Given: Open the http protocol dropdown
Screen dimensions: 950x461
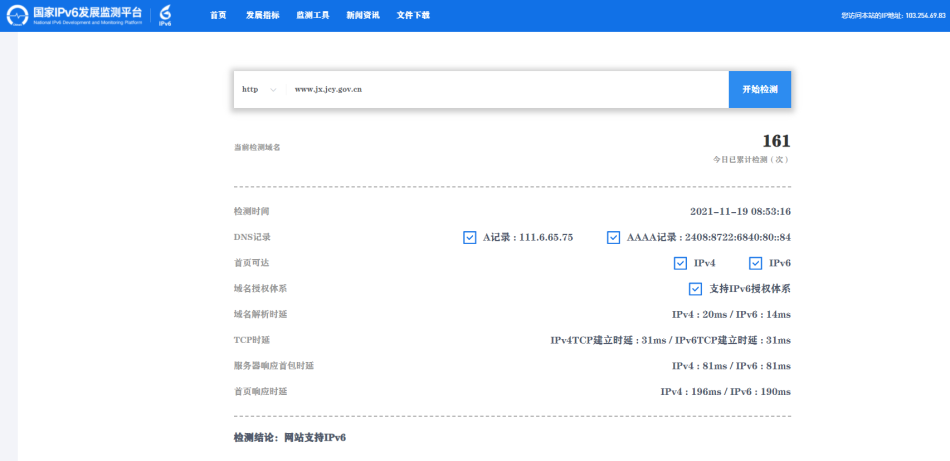Looking at the screenshot, I should 259,89.
